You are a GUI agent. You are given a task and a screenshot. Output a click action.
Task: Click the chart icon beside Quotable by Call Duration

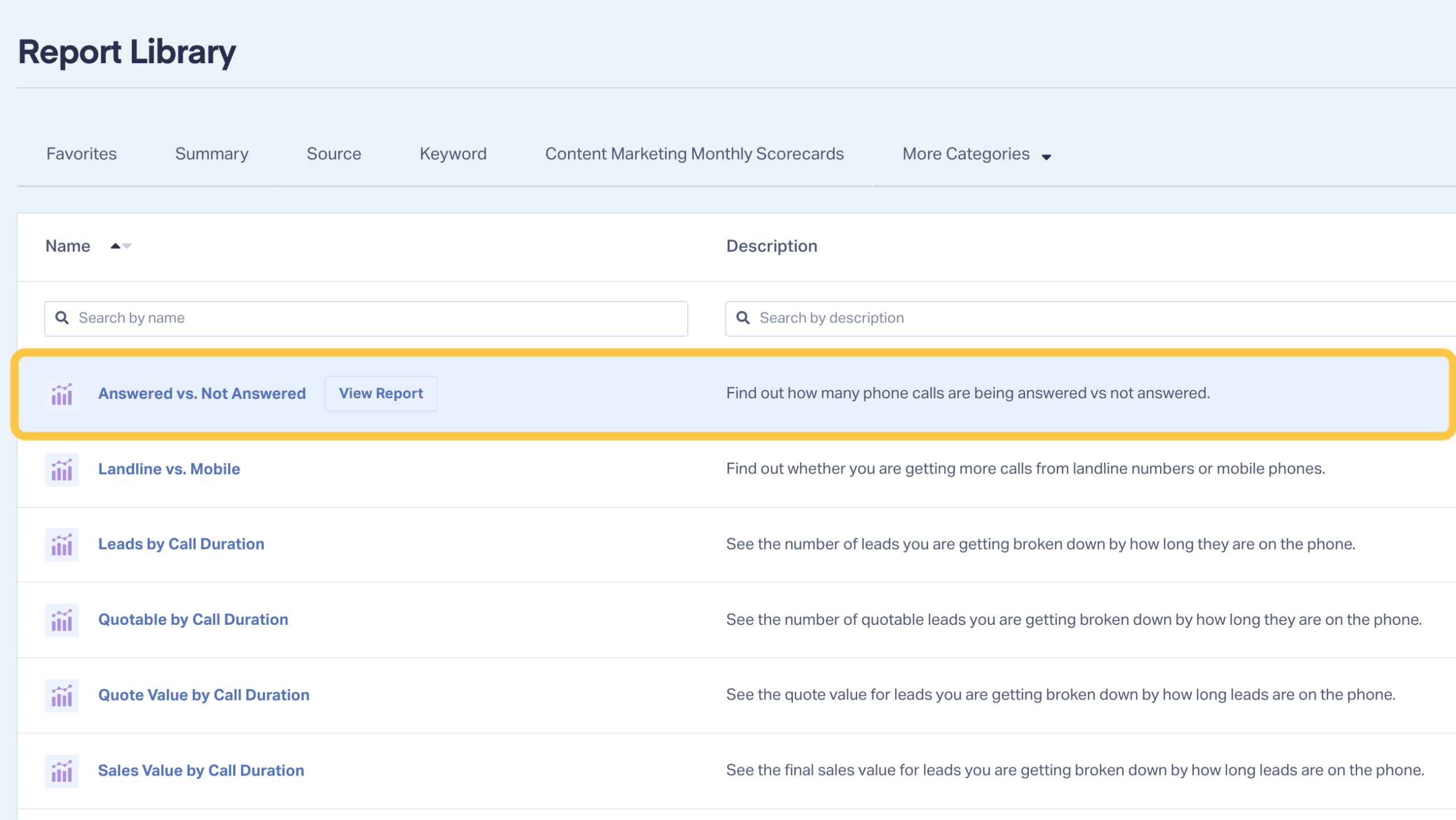click(62, 620)
